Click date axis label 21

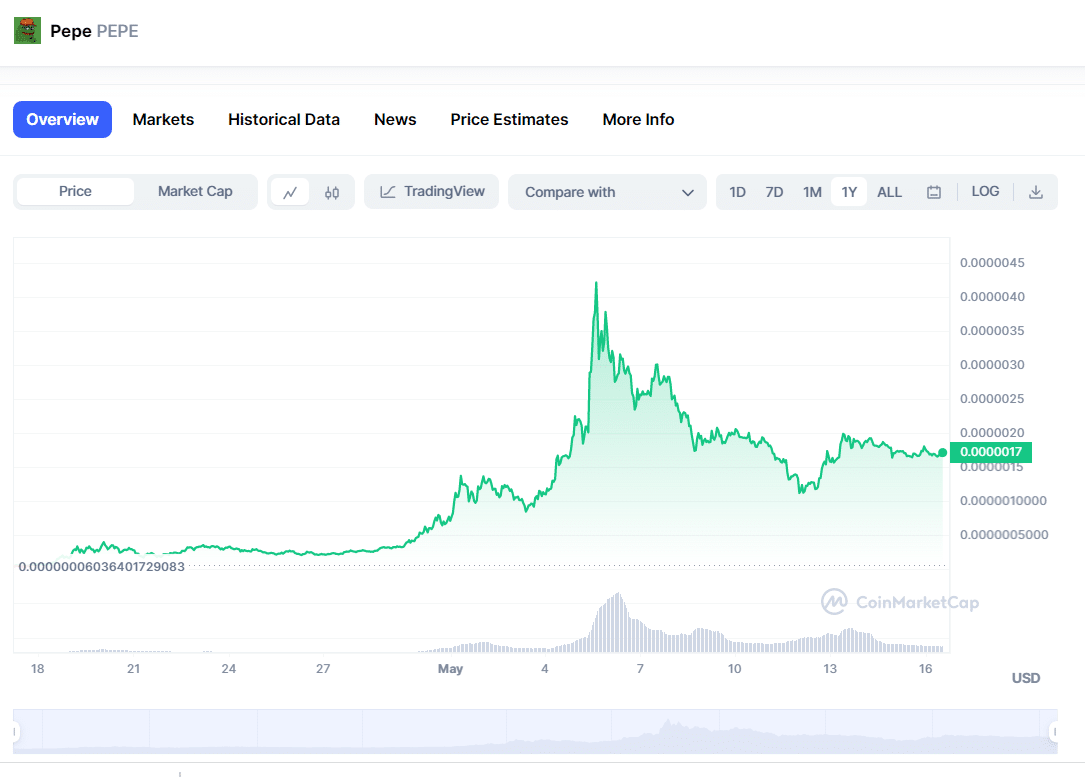134,668
